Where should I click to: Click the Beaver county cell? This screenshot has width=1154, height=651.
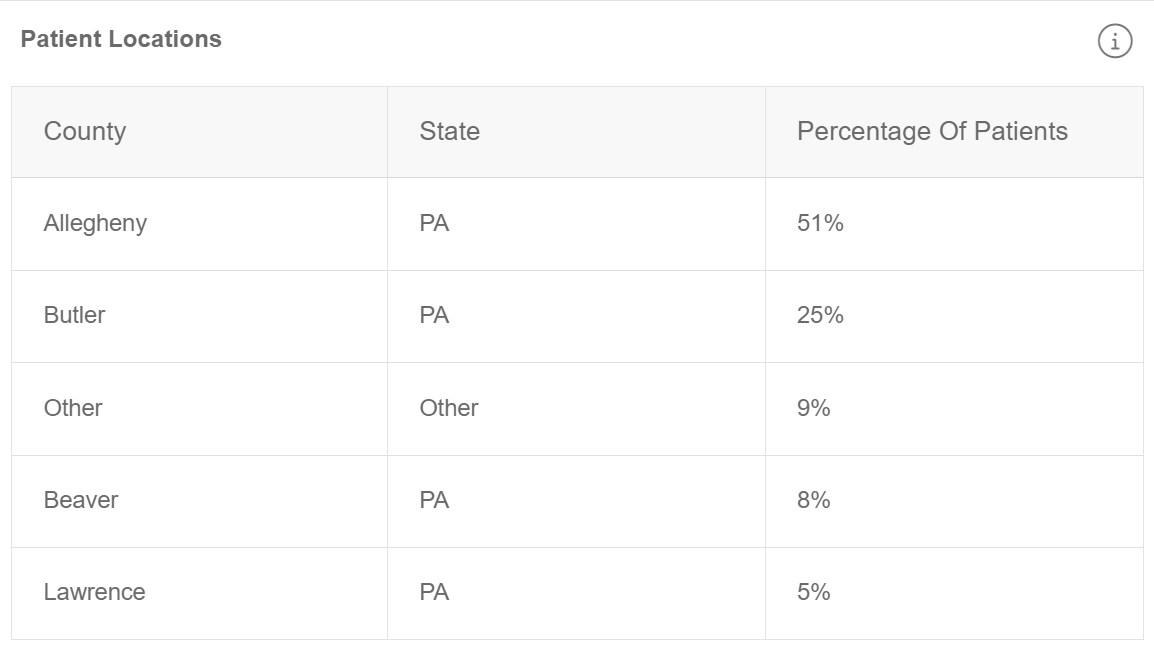[x=199, y=501]
